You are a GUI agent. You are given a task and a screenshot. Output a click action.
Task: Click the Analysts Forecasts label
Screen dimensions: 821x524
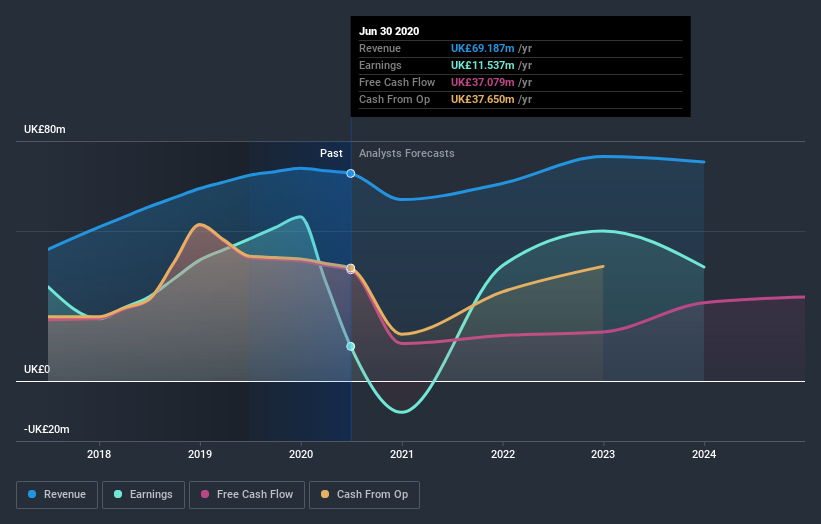[407, 153]
